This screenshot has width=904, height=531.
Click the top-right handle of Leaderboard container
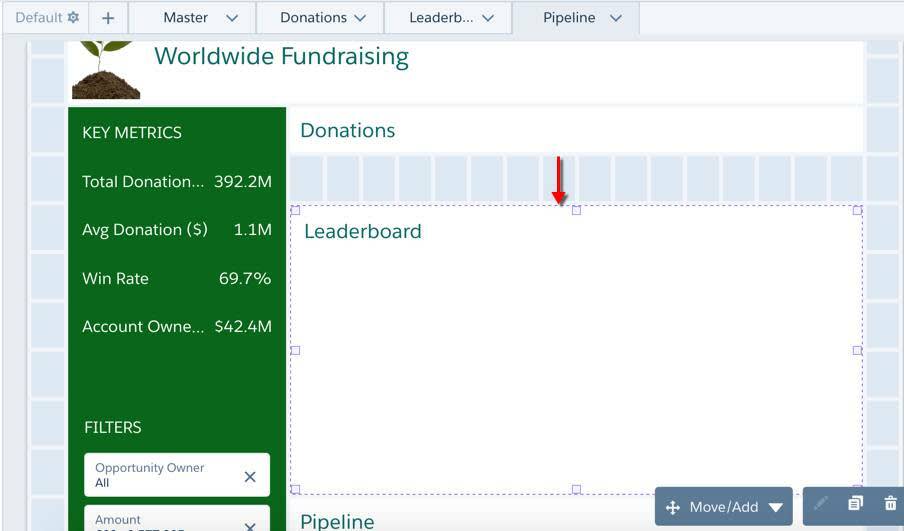pyautogui.click(x=857, y=210)
